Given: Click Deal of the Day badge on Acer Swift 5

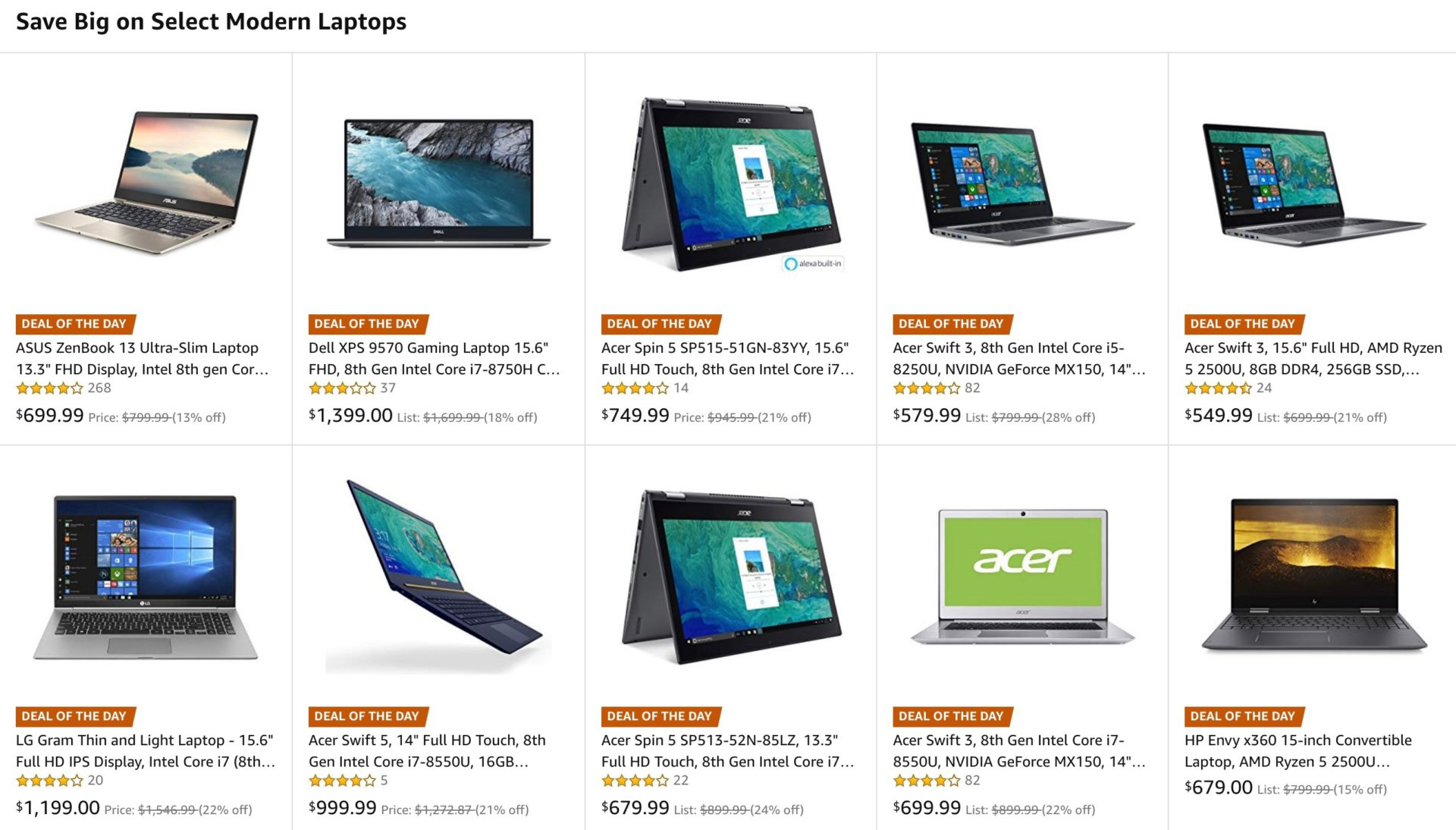Looking at the screenshot, I should [x=368, y=716].
